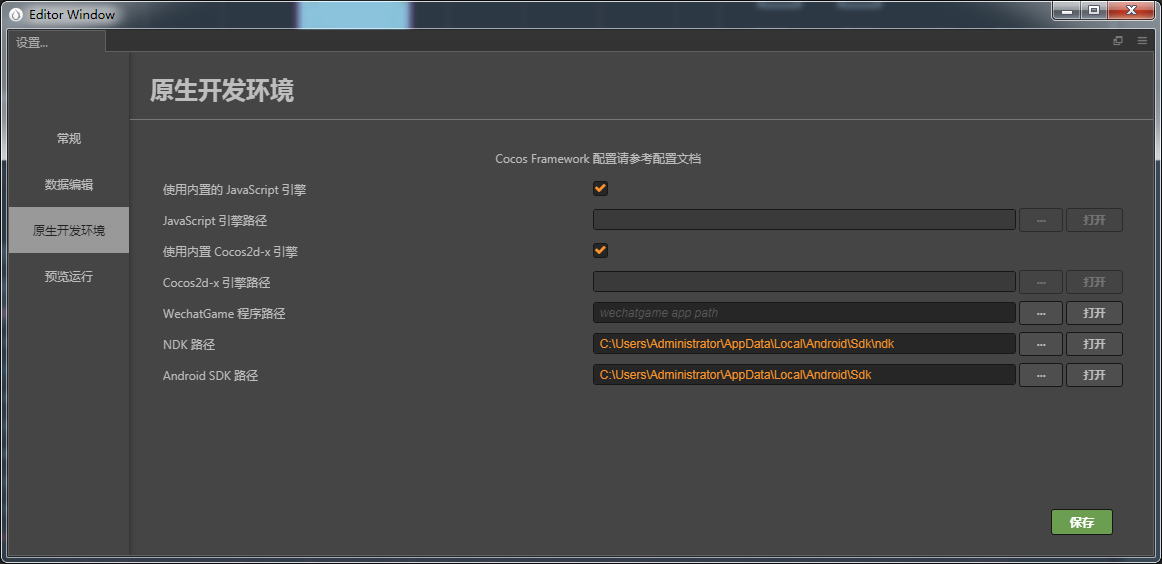Click the 原生开发环境 page heading
The width and height of the screenshot is (1162, 564).
pyautogui.click(x=222, y=90)
